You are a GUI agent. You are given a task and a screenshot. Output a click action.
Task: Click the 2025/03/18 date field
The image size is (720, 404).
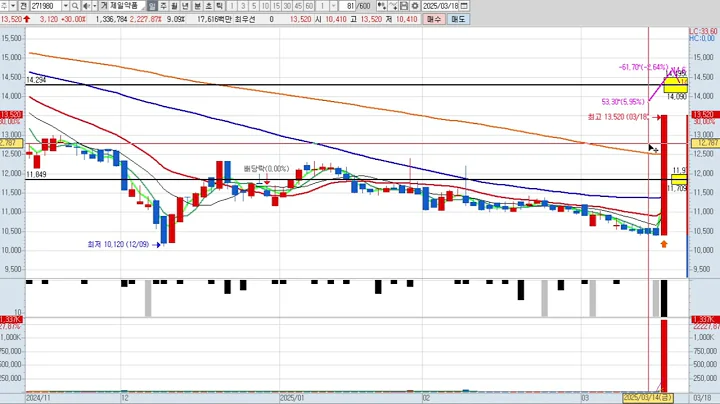tap(440, 6)
